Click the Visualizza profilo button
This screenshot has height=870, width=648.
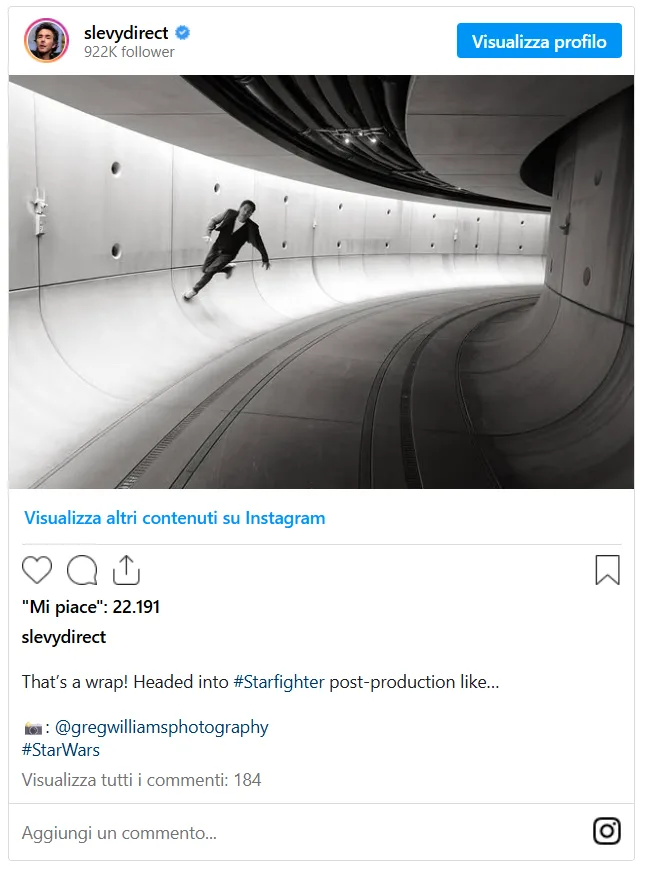pyautogui.click(x=539, y=41)
